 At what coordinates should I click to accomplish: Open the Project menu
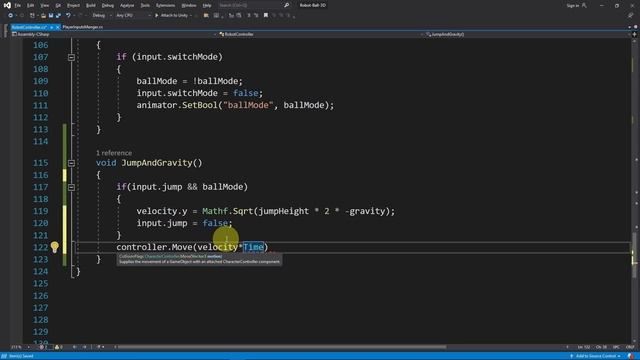73,6
